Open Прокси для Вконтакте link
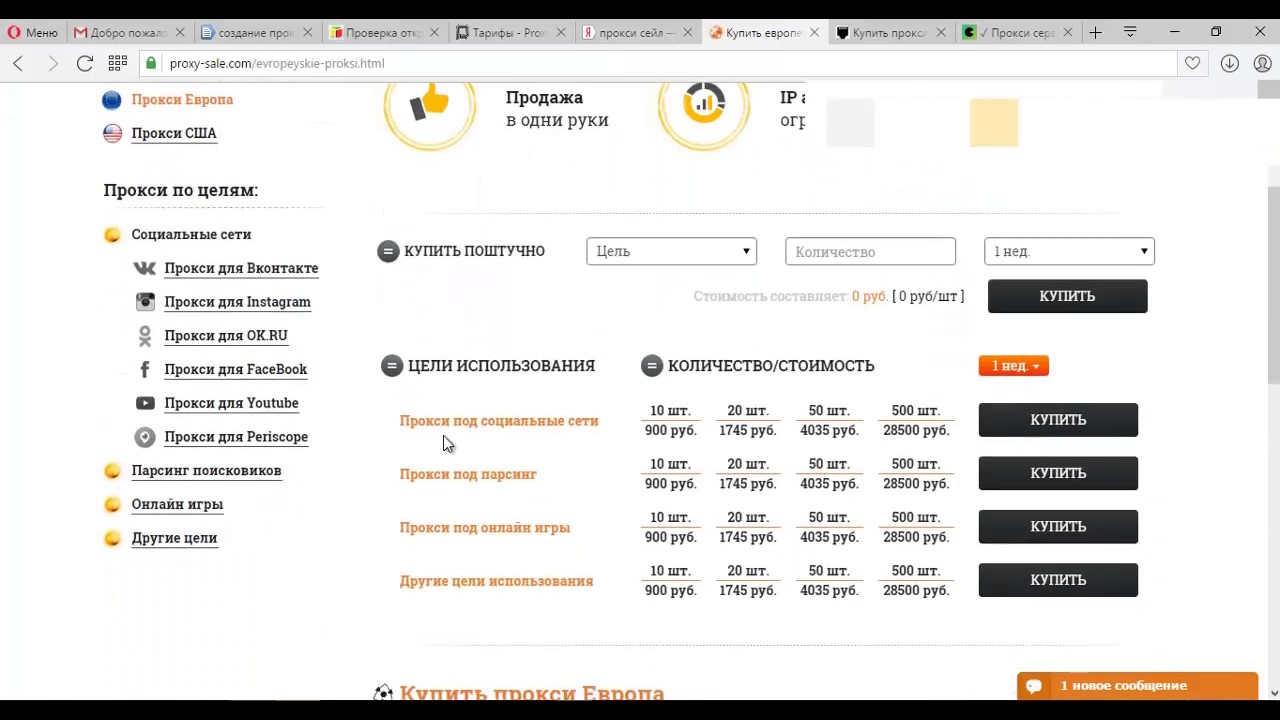Viewport: 1280px width, 720px height. (x=241, y=268)
